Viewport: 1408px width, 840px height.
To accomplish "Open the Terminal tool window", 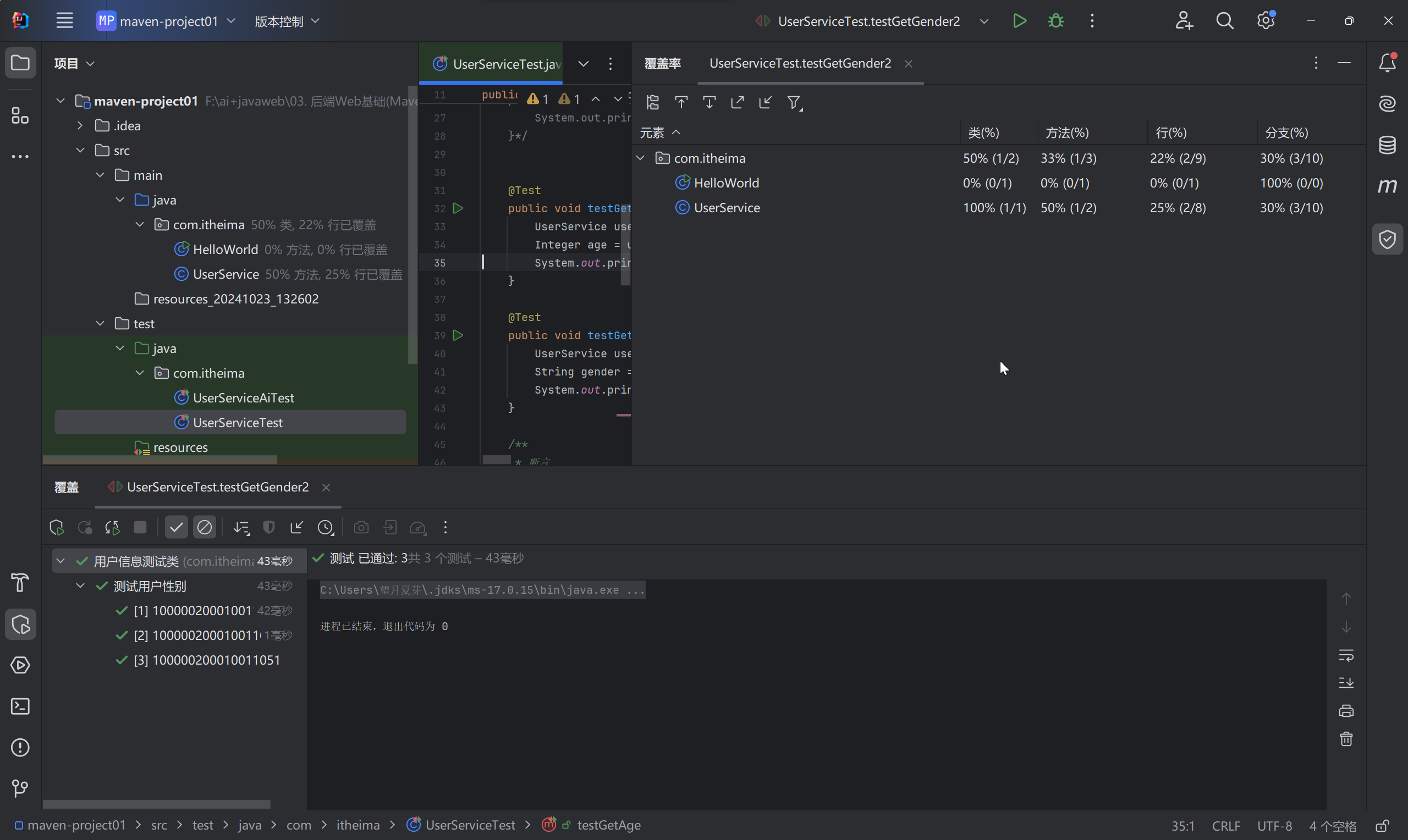I will 20,706.
